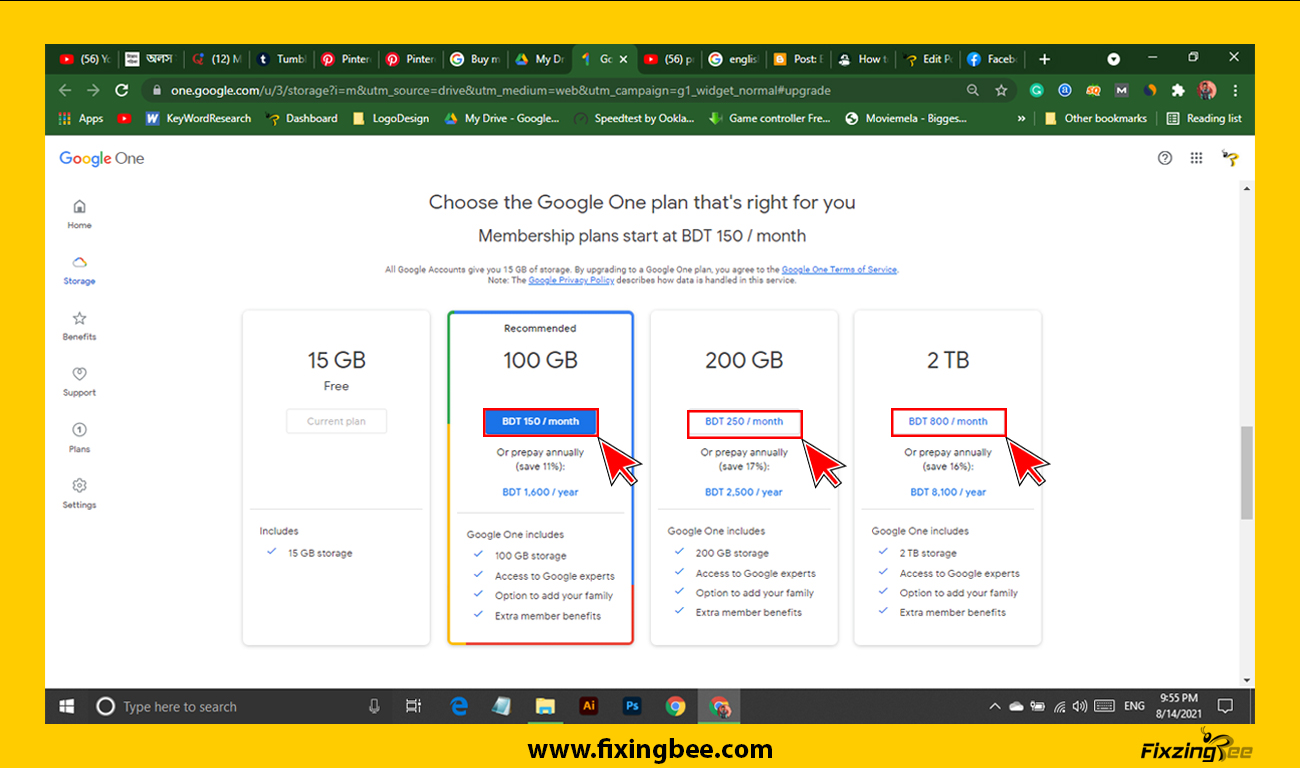Click the BDT 150 / month button
The width and height of the screenshot is (1300, 768).
(x=540, y=422)
